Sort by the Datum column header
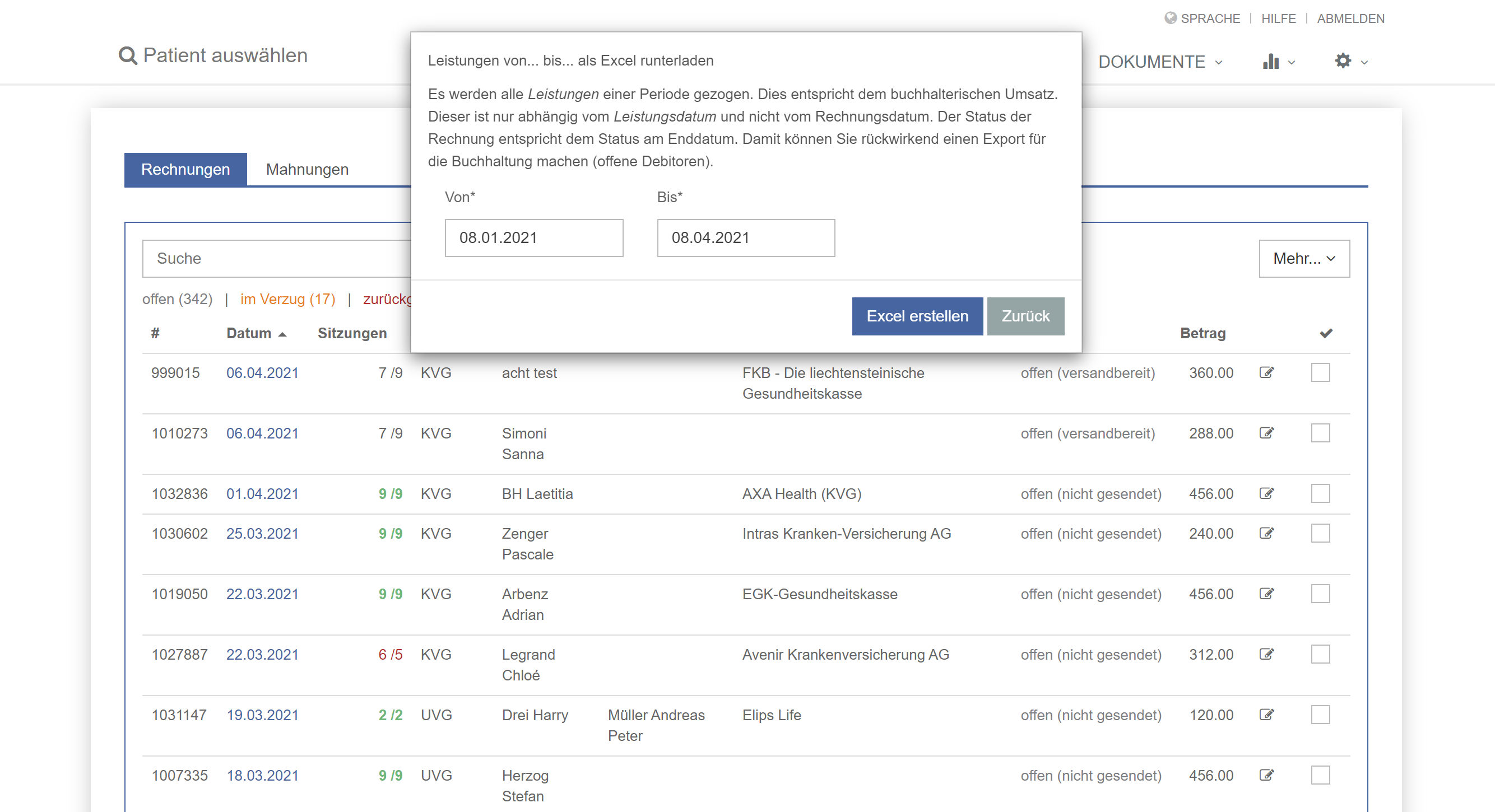This screenshot has height=812, width=1495. [249, 334]
